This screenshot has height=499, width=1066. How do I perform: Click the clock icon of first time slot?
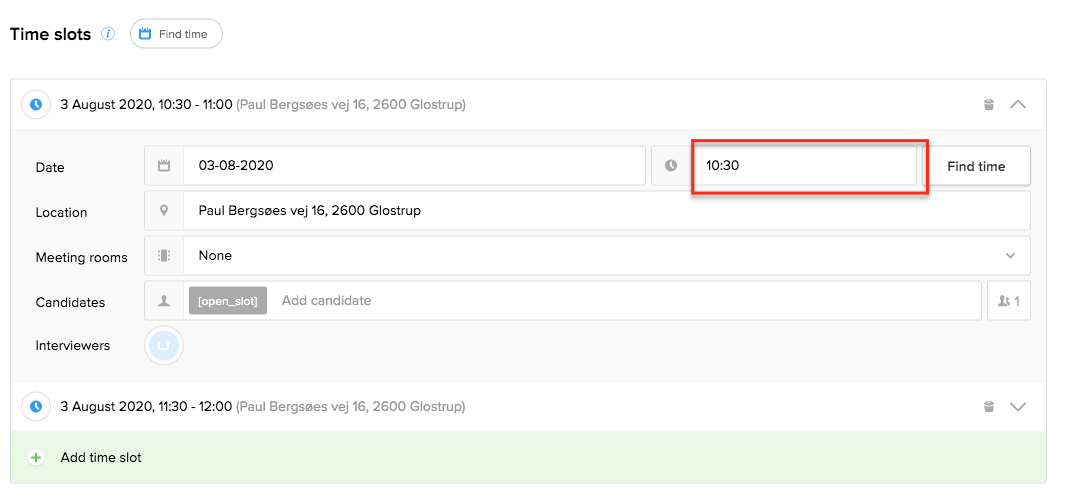(x=36, y=105)
